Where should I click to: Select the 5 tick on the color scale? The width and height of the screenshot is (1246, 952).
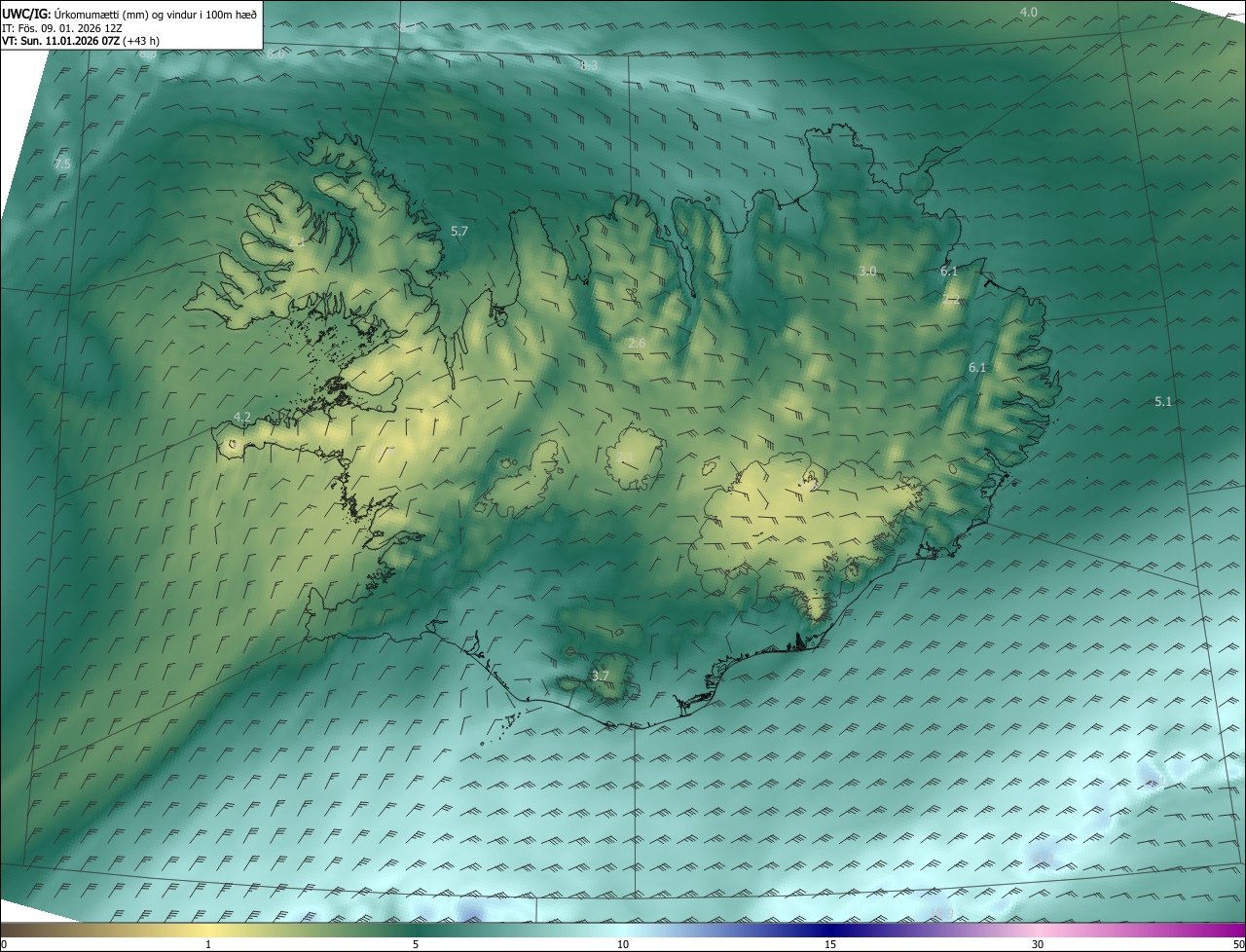pos(416,944)
